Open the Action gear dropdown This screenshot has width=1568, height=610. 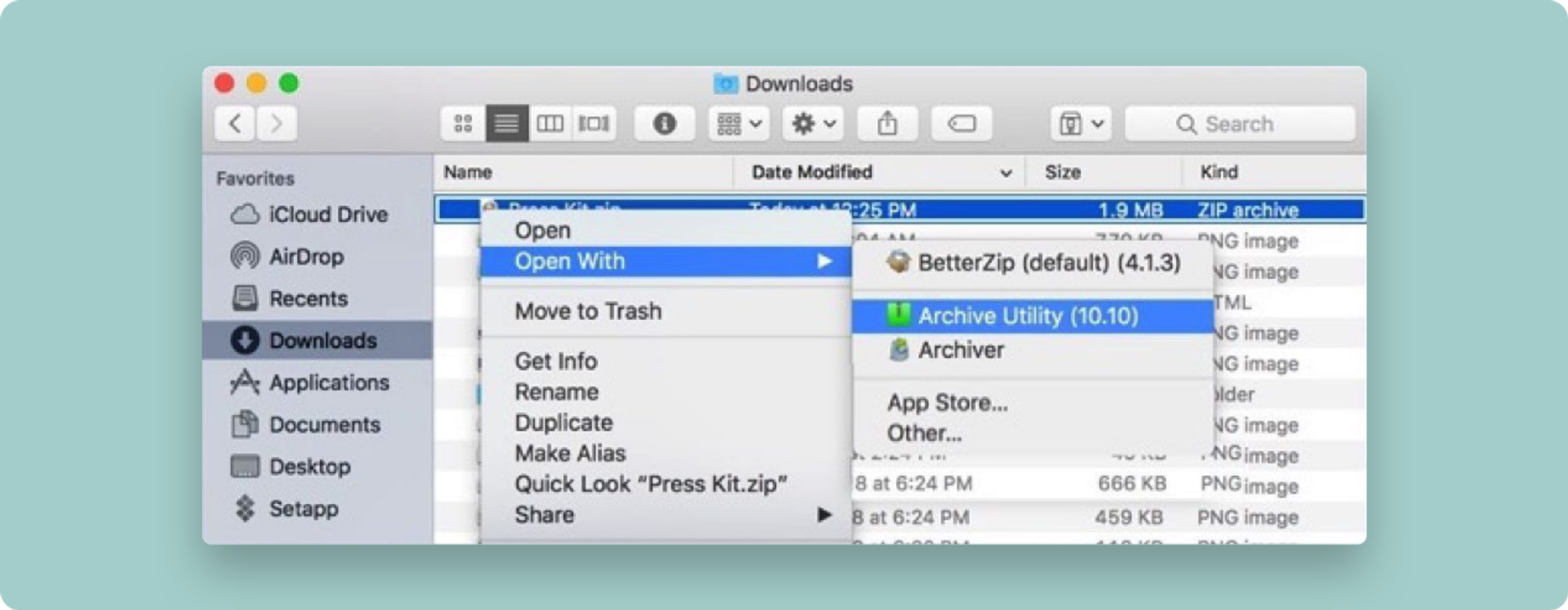click(812, 124)
